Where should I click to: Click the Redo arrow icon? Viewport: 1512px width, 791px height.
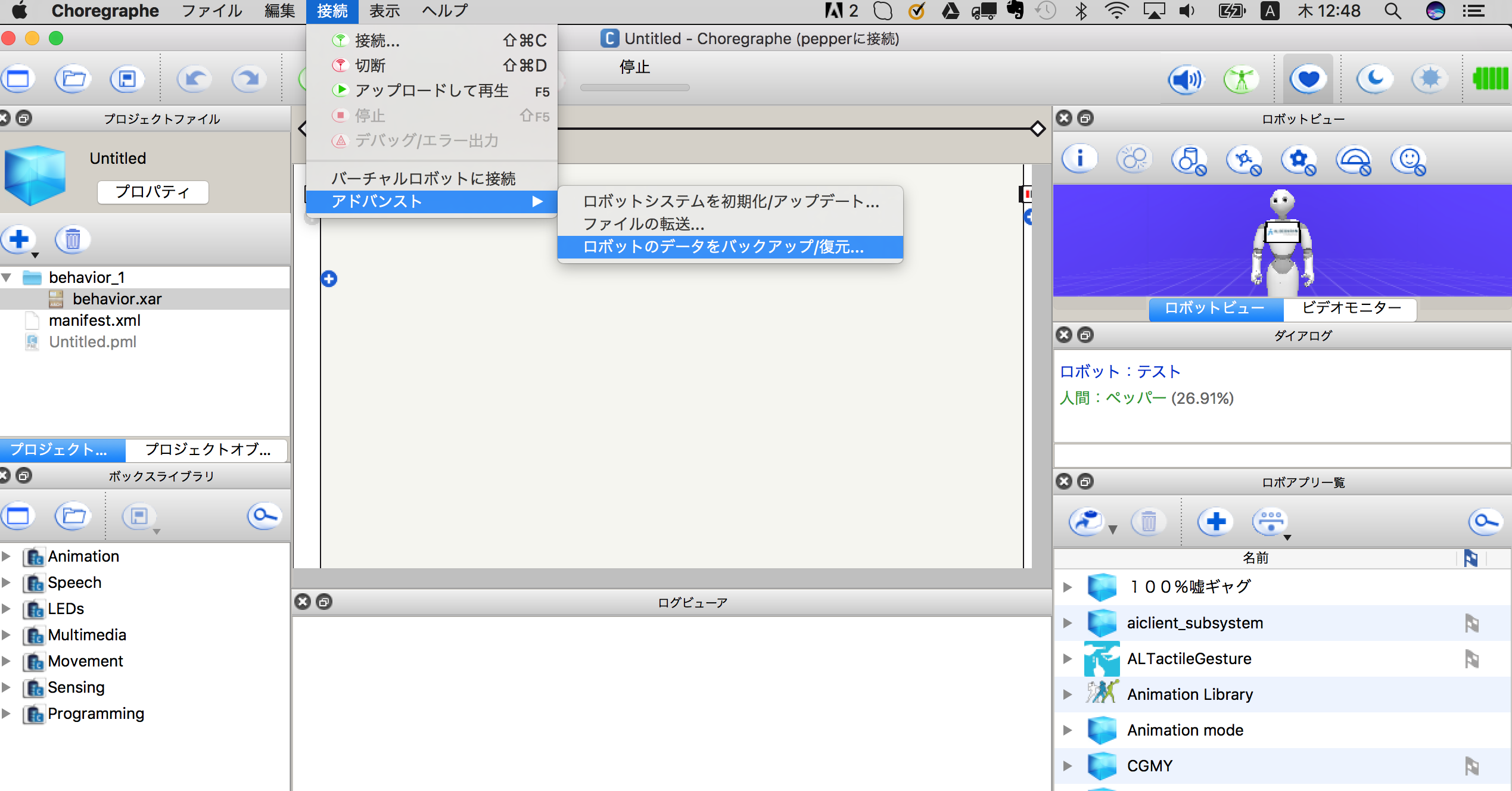coord(248,79)
